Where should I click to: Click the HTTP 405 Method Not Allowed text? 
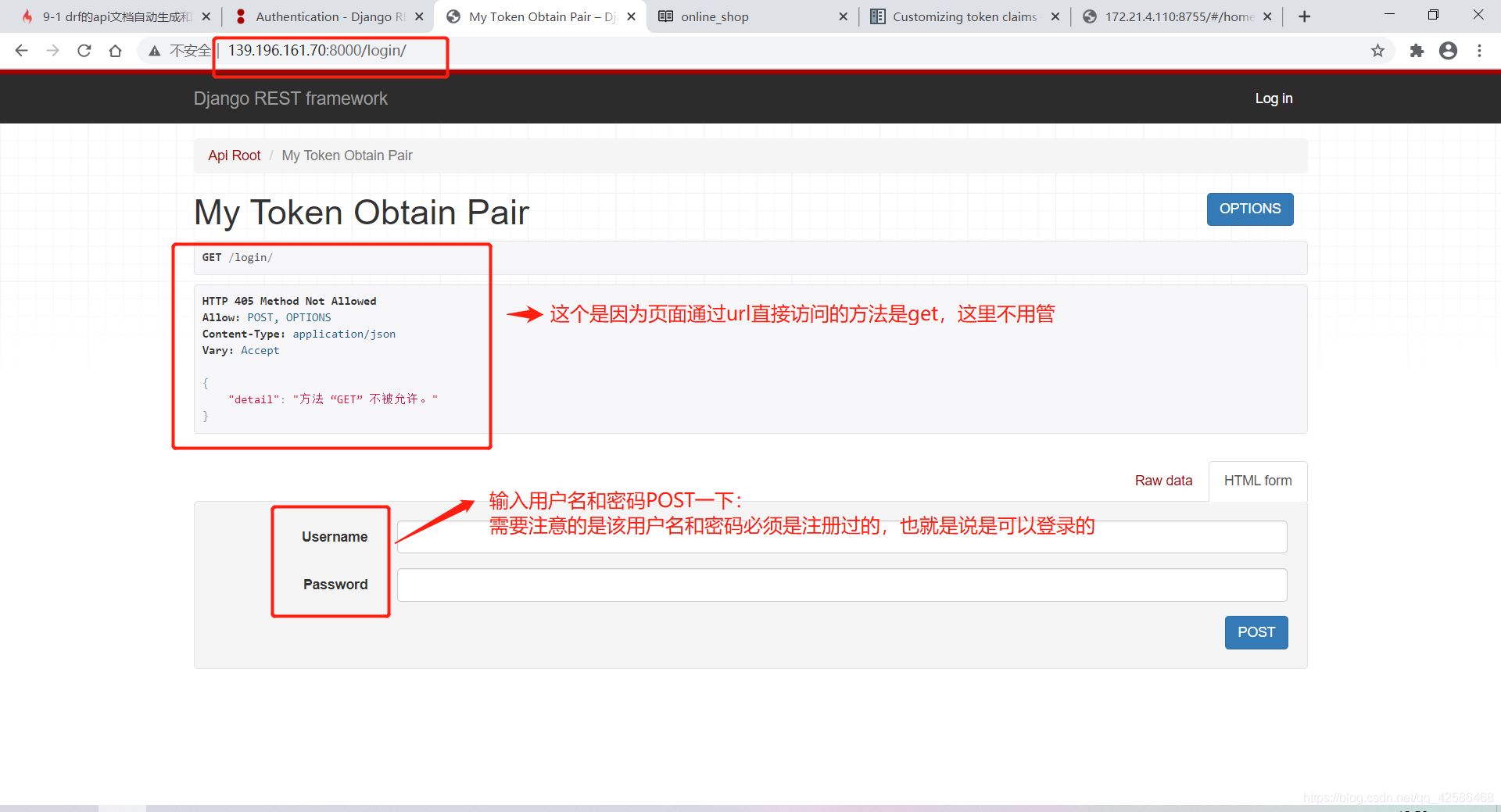[289, 301]
